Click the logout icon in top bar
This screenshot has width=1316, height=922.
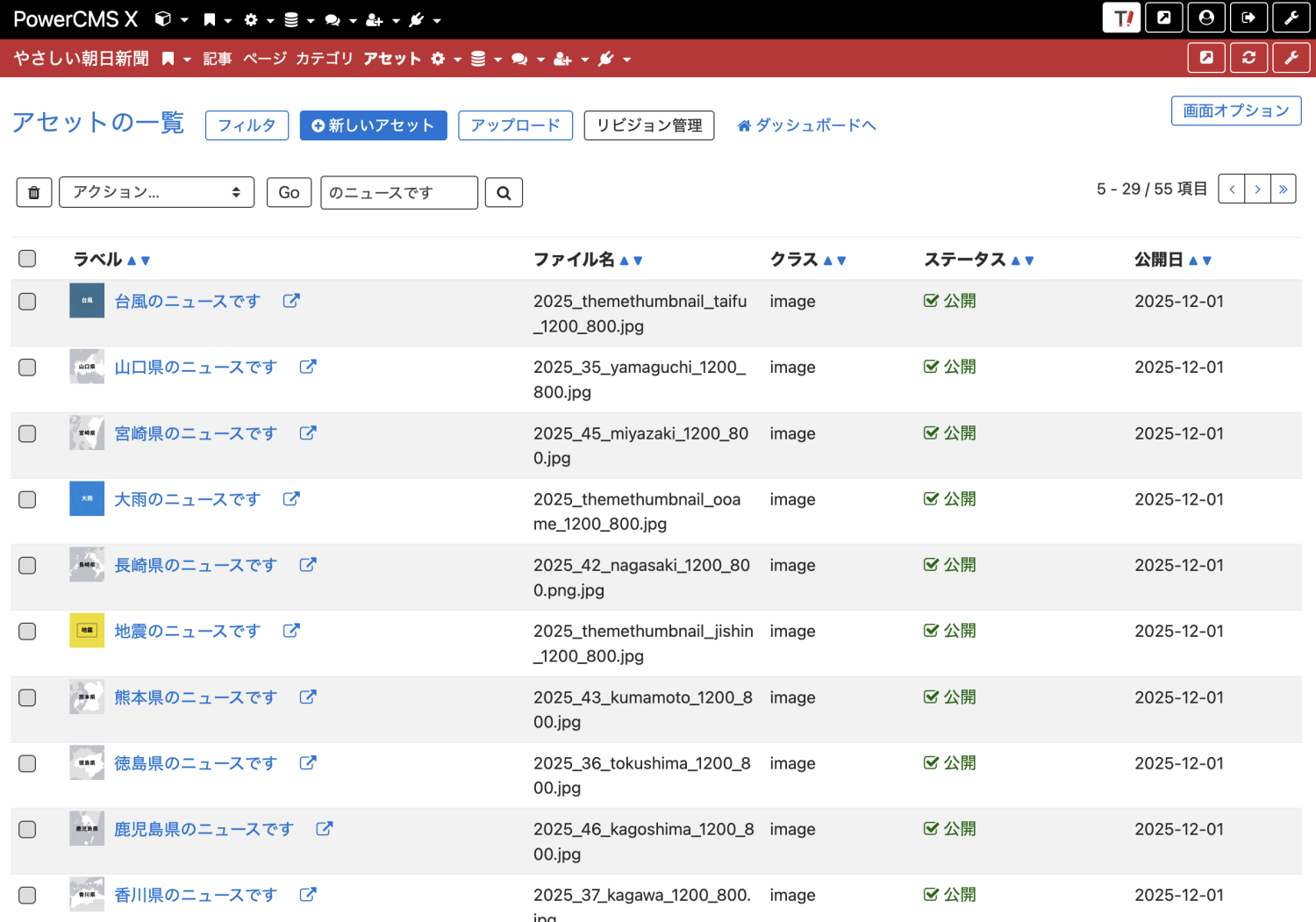pos(1248,18)
